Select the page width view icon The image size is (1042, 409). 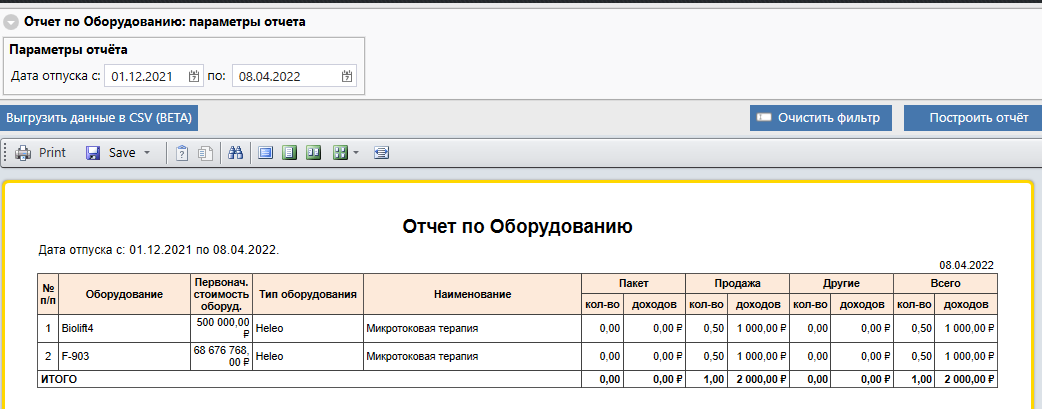266,153
